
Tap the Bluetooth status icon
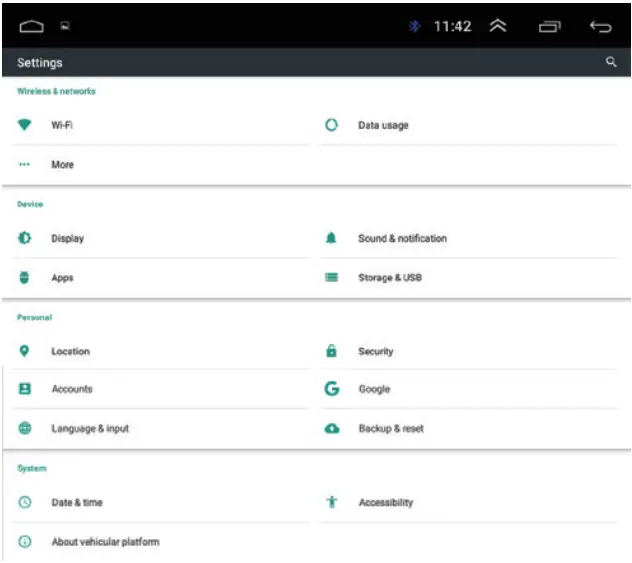click(414, 26)
